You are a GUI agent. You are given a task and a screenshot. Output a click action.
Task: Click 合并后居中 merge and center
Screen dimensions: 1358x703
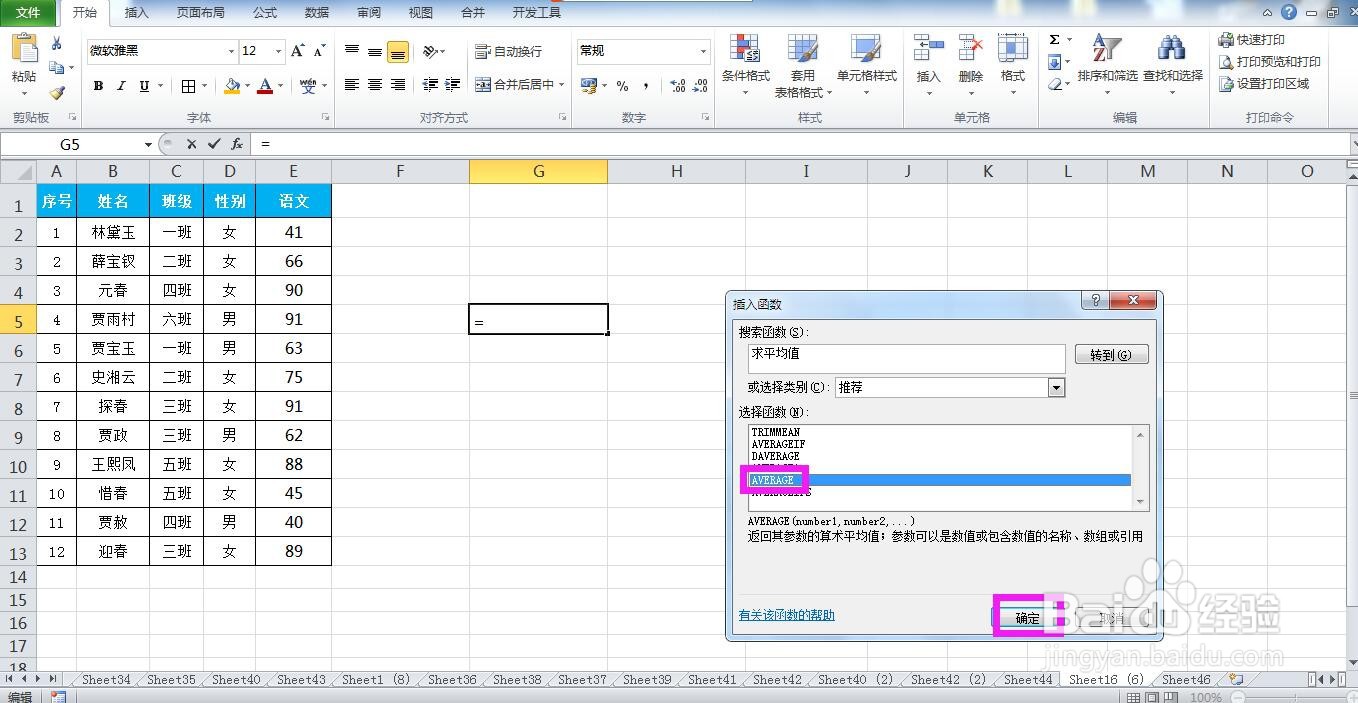point(514,85)
